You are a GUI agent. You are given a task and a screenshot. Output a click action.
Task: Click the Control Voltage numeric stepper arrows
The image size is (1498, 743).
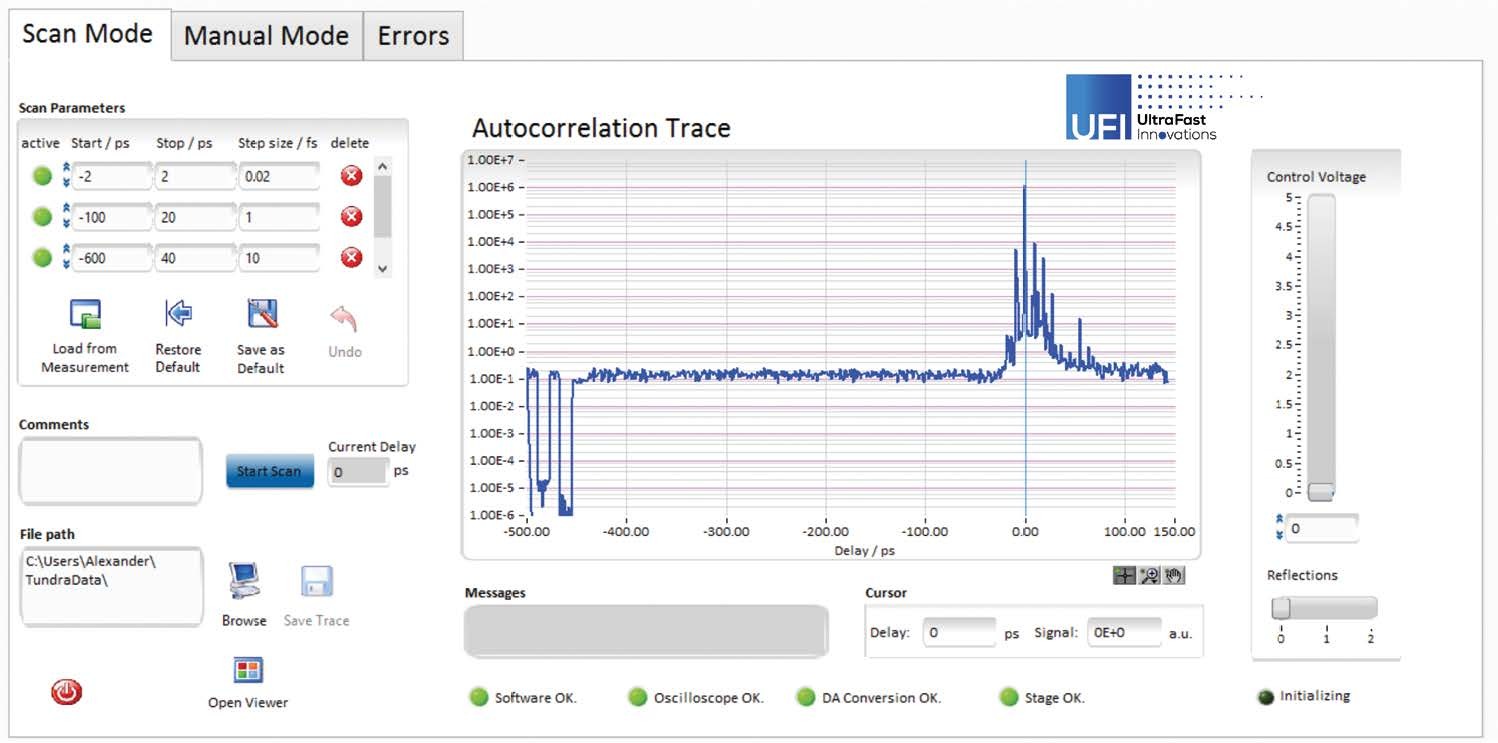(1281, 528)
